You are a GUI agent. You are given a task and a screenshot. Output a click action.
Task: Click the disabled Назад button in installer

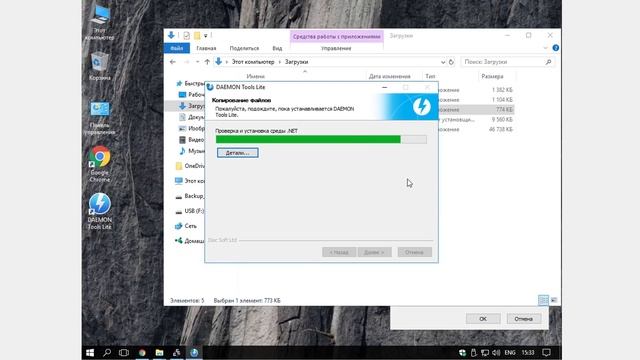tap(339, 252)
